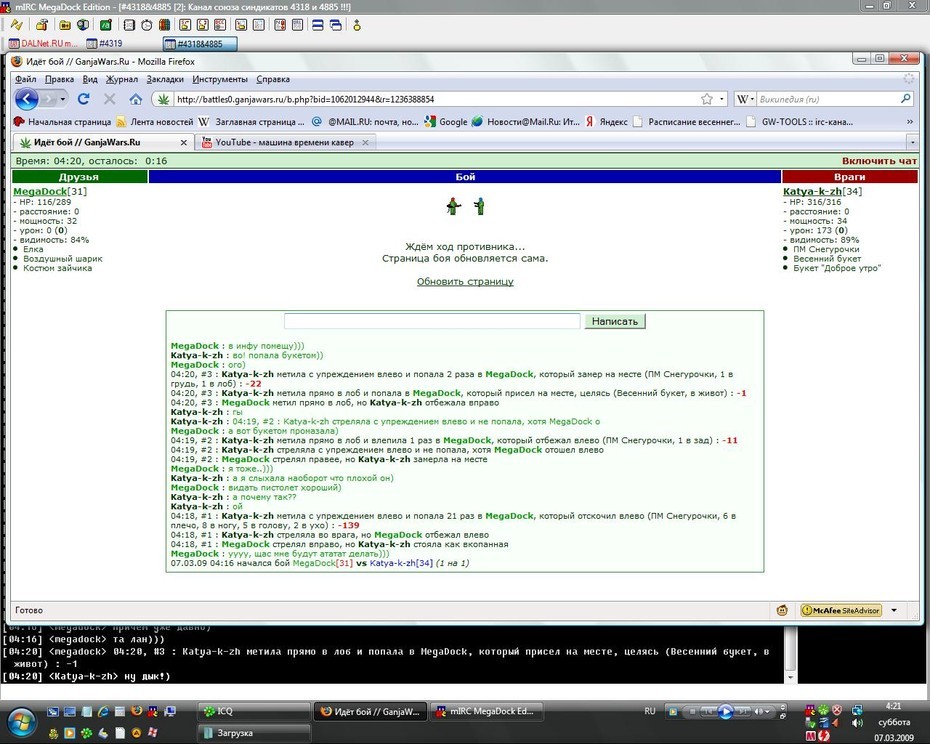
Task: Toggle battle chat via Включить чат
Action: coord(879,161)
